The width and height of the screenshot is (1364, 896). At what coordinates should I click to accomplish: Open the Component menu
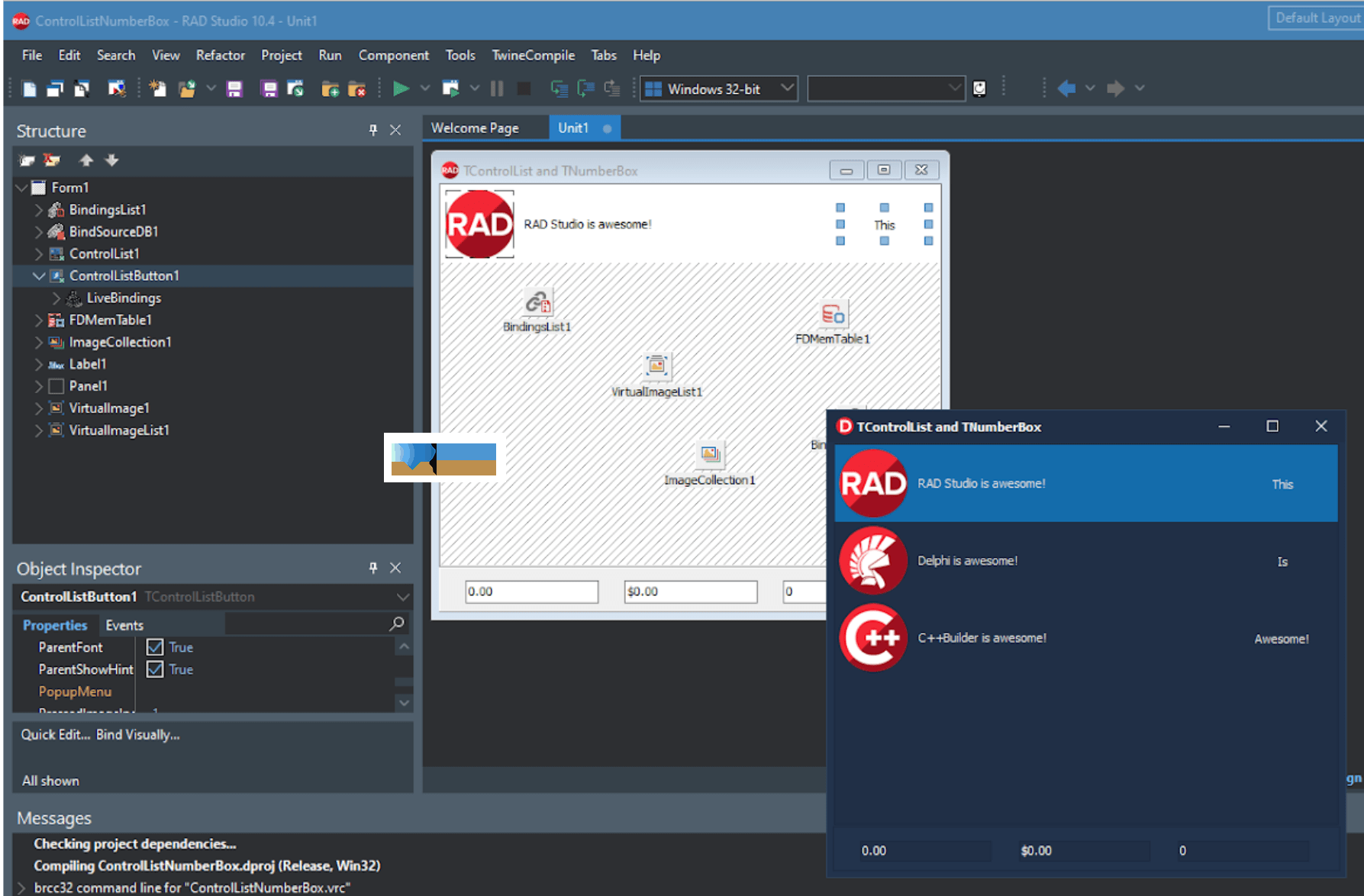[394, 55]
